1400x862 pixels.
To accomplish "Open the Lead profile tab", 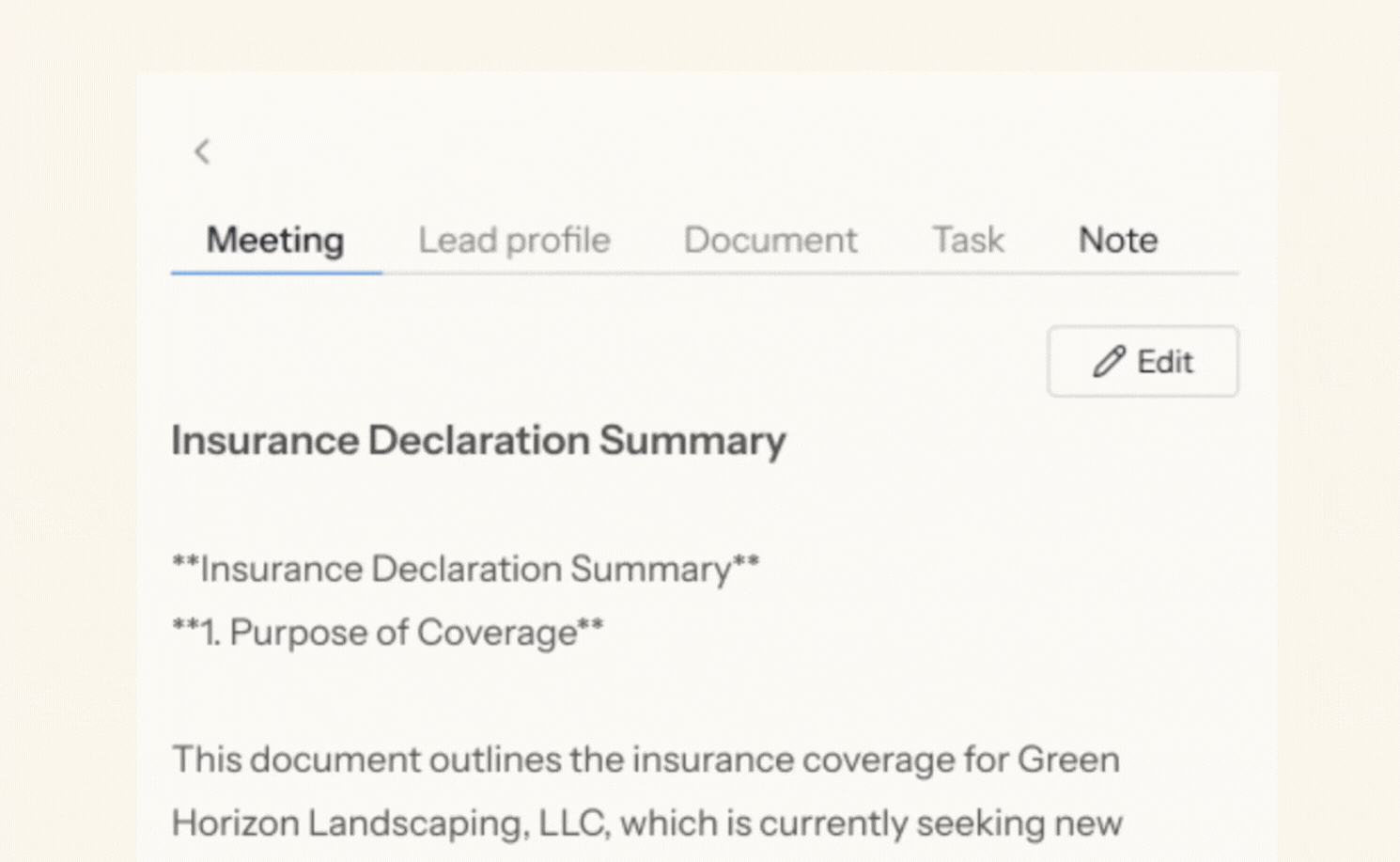I will (514, 241).
